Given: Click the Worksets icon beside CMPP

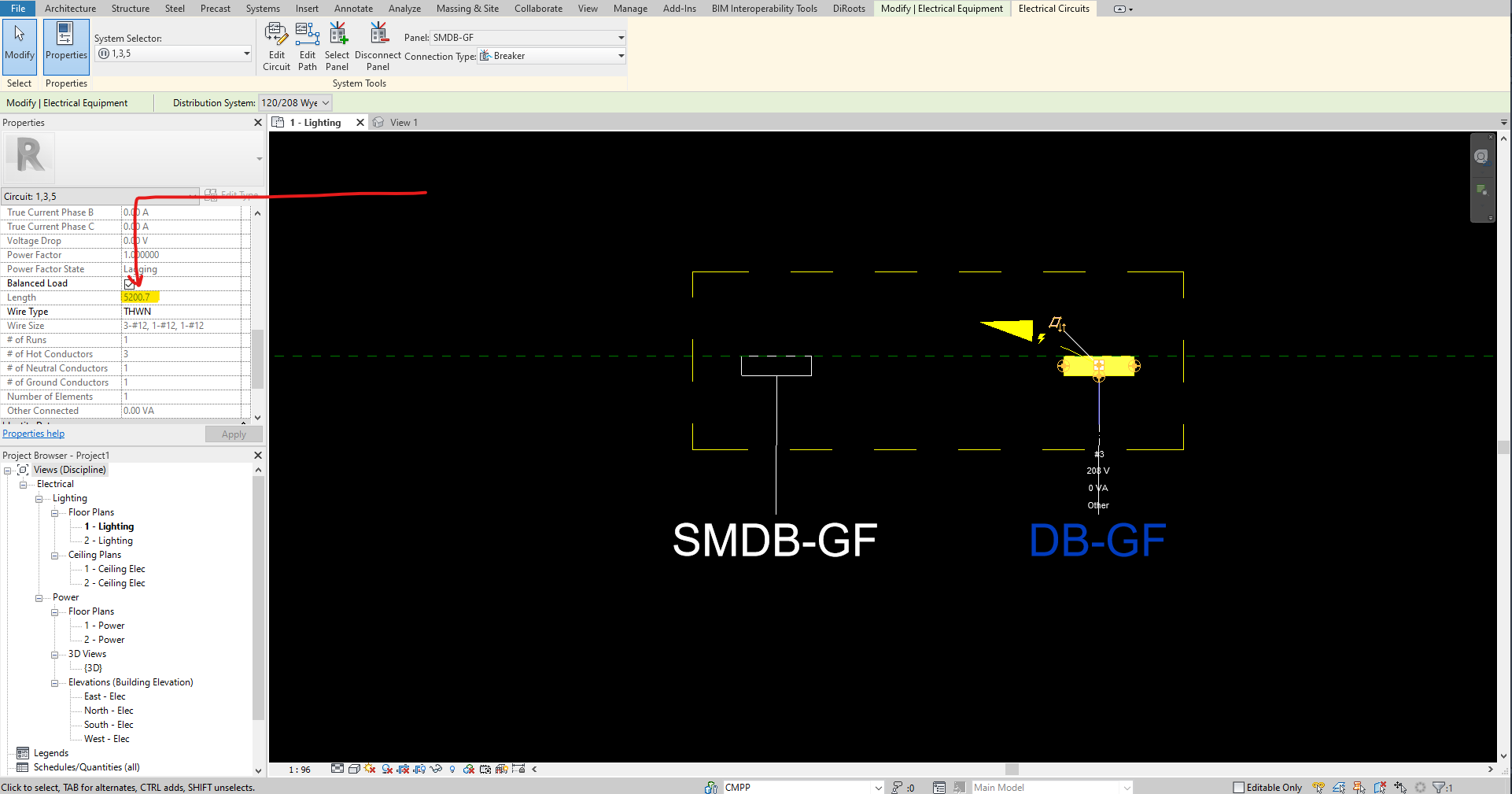Looking at the screenshot, I should [x=711, y=787].
